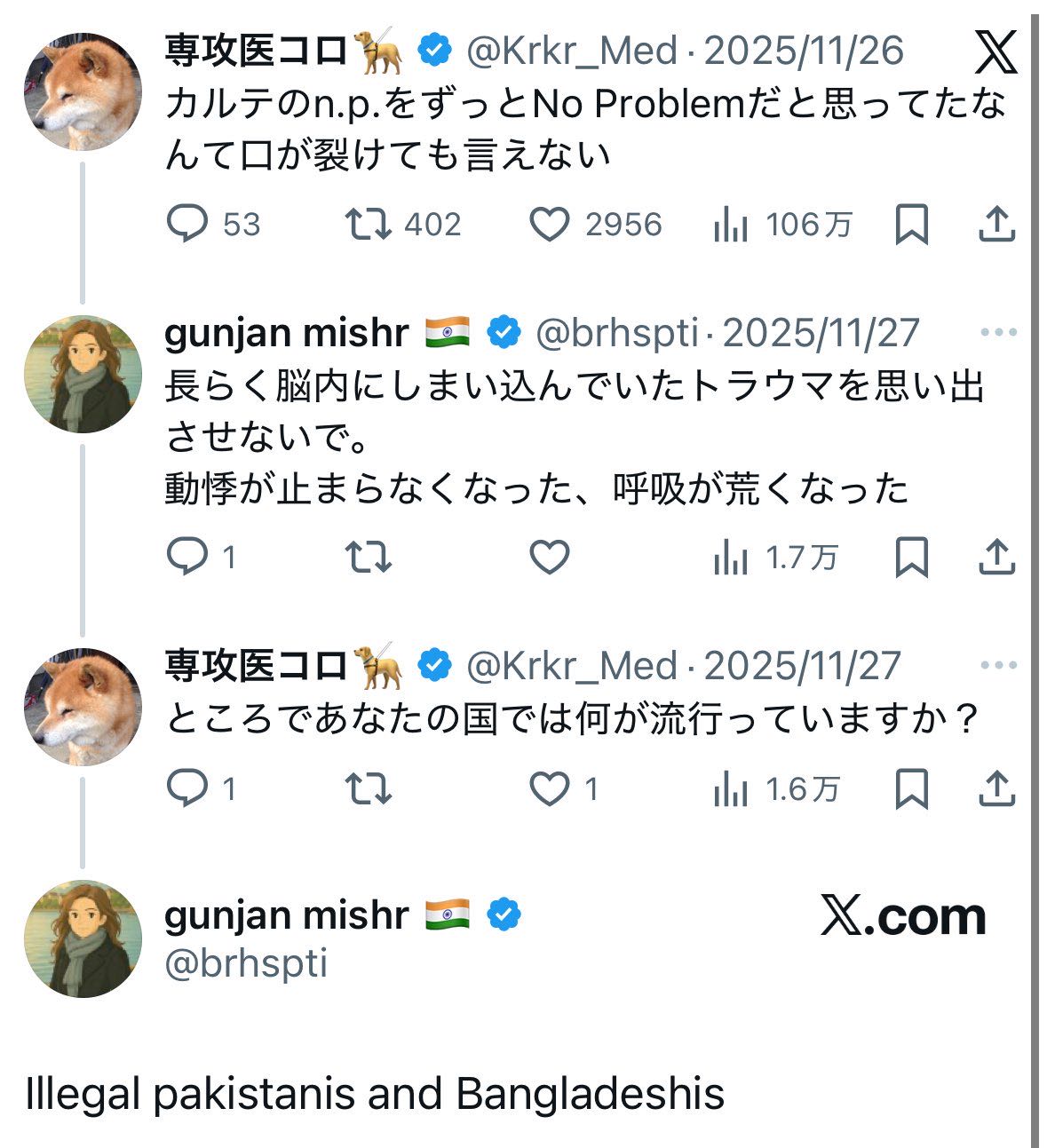
Task: Open the Shiba dog avatar of the first tweet
Action: click(x=83, y=91)
